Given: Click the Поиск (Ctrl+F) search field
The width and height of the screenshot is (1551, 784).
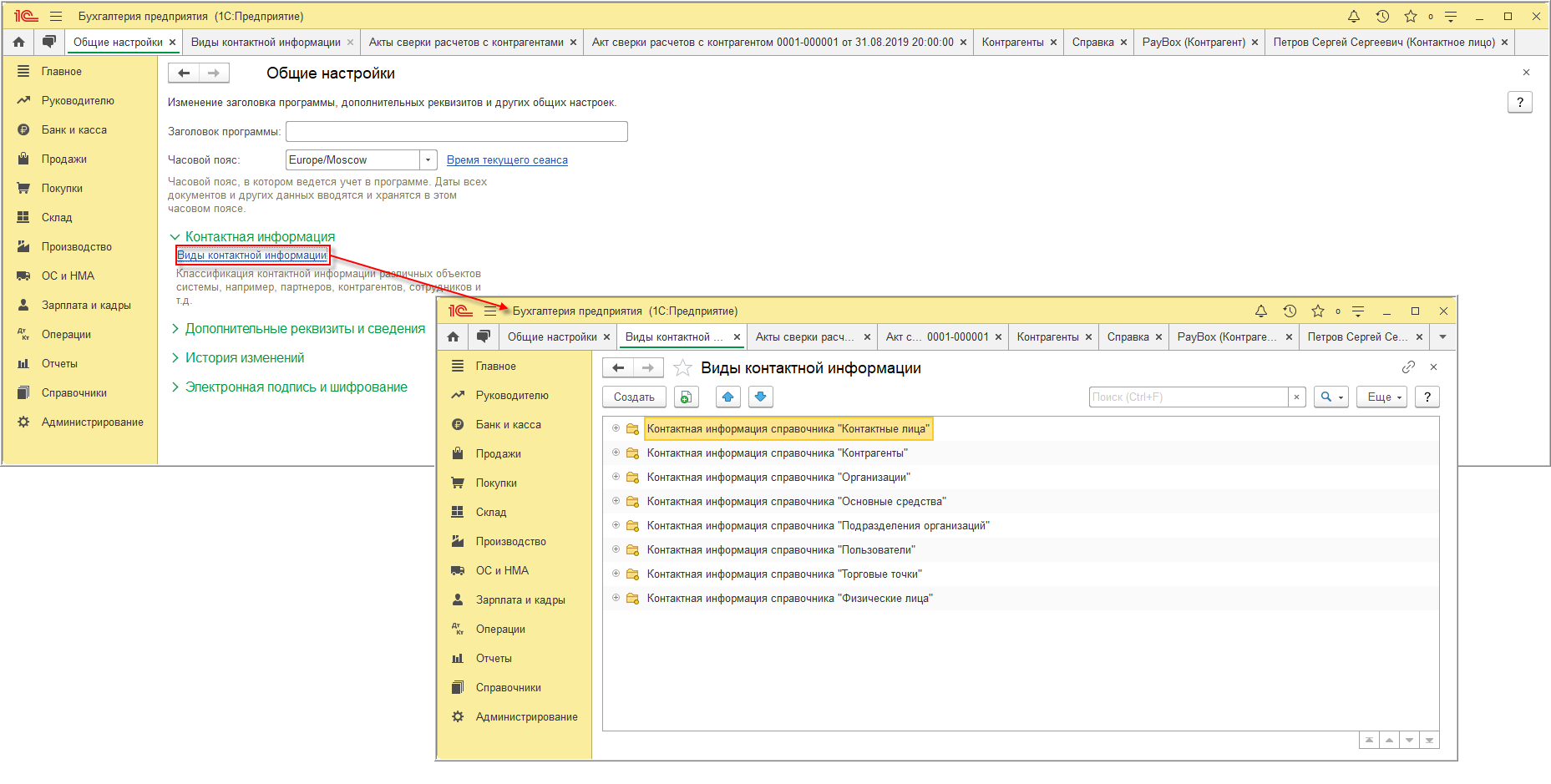Looking at the screenshot, I should click(x=1188, y=397).
